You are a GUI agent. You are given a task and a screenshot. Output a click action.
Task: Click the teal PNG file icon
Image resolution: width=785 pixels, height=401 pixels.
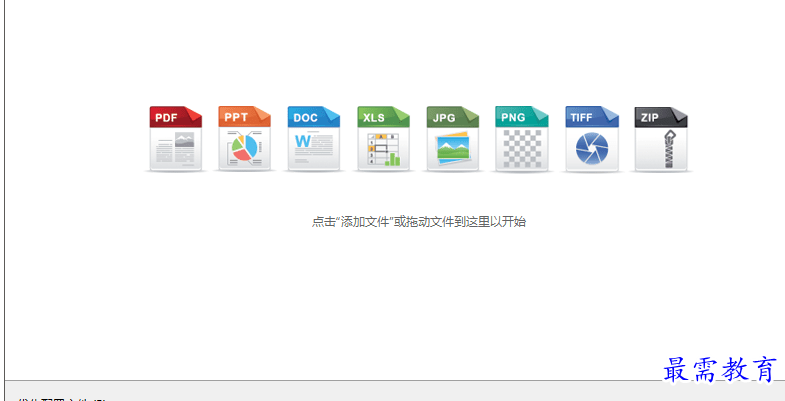click(x=522, y=138)
